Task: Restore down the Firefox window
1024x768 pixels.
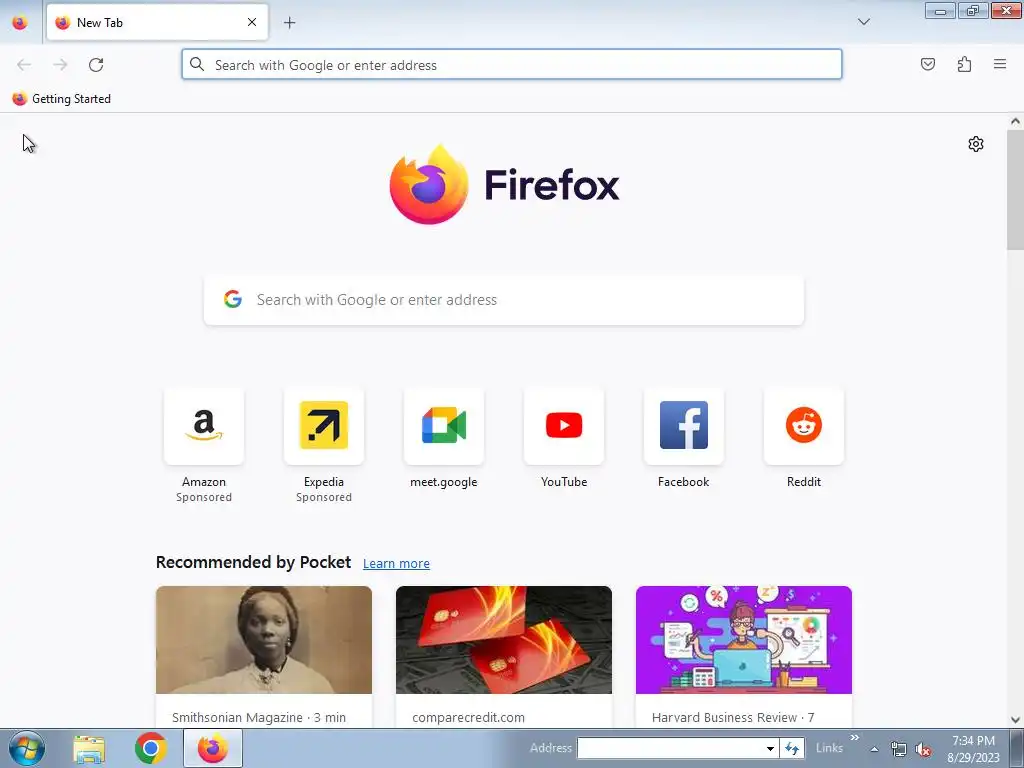Action: coord(973,10)
